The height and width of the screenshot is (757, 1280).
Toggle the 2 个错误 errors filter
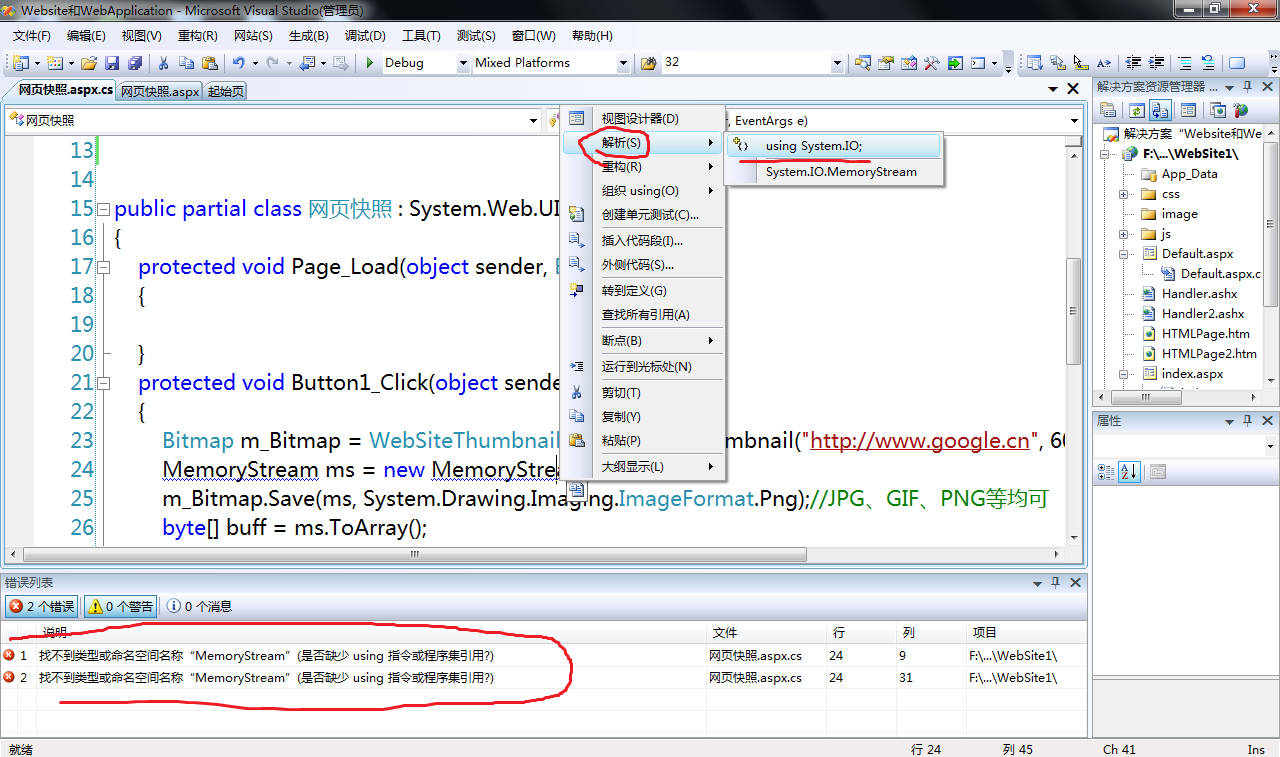pyautogui.click(x=42, y=606)
